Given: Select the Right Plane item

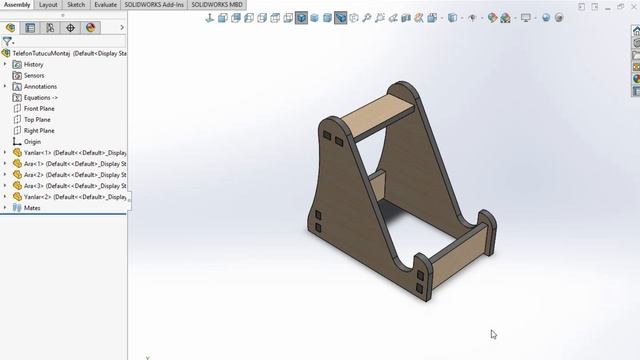Looking at the screenshot, I should click(39, 131).
